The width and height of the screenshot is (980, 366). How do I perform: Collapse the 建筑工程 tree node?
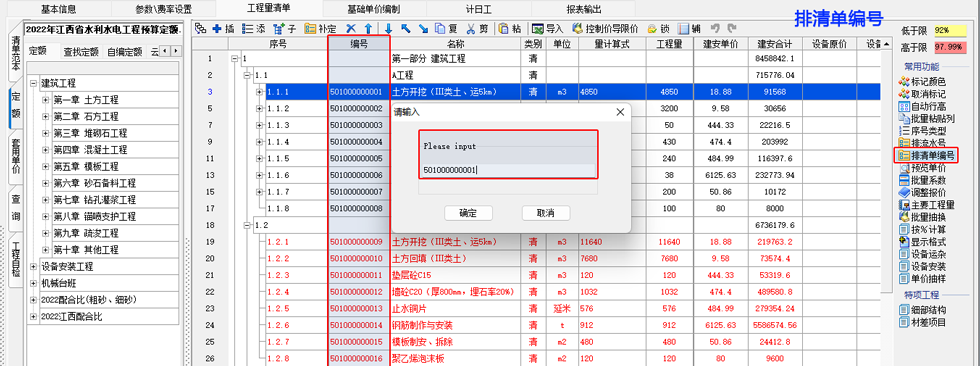pyautogui.click(x=33, y=83)
